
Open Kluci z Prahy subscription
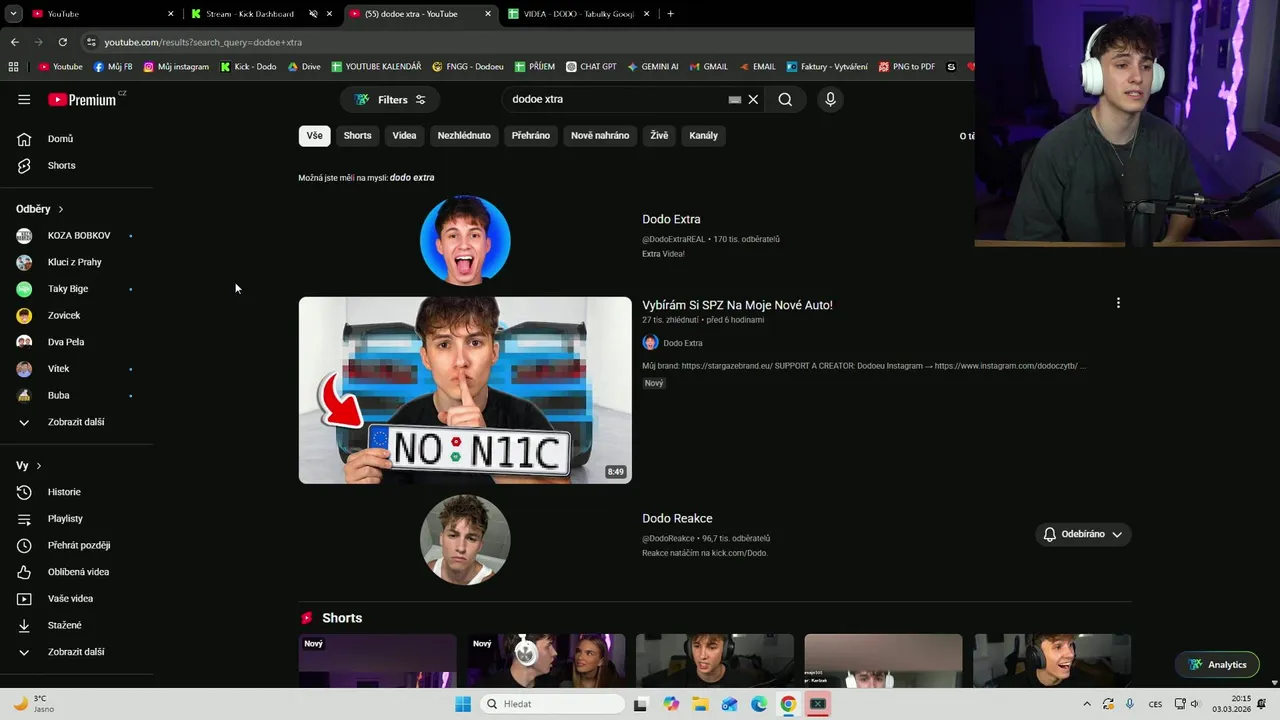pyautogui.click(x=76, y=262)
